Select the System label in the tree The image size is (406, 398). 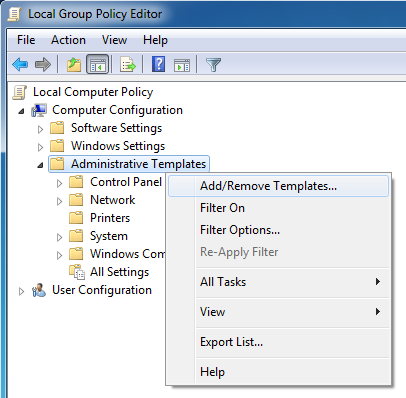pos(109,236)
